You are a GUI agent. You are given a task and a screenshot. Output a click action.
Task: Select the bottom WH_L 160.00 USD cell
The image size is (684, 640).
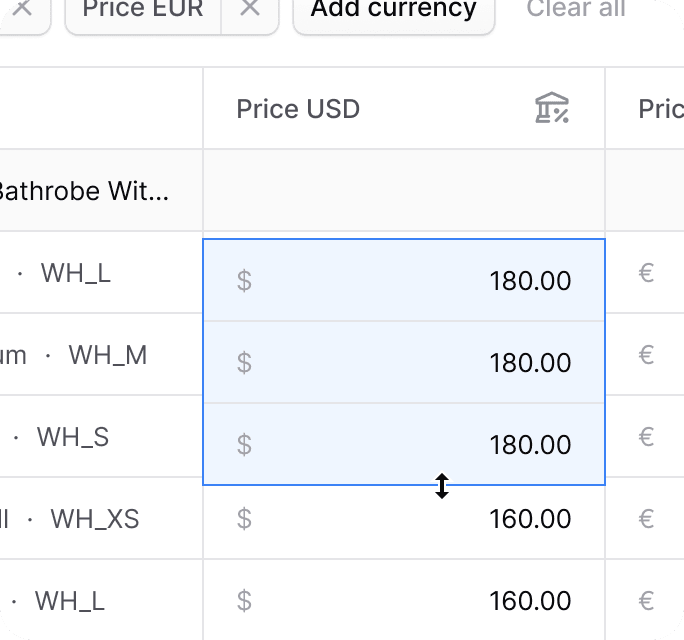[404, 600]
